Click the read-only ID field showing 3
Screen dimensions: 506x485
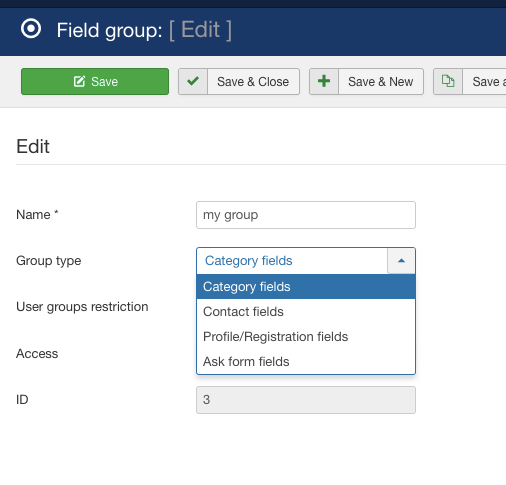tap(306, 400)
